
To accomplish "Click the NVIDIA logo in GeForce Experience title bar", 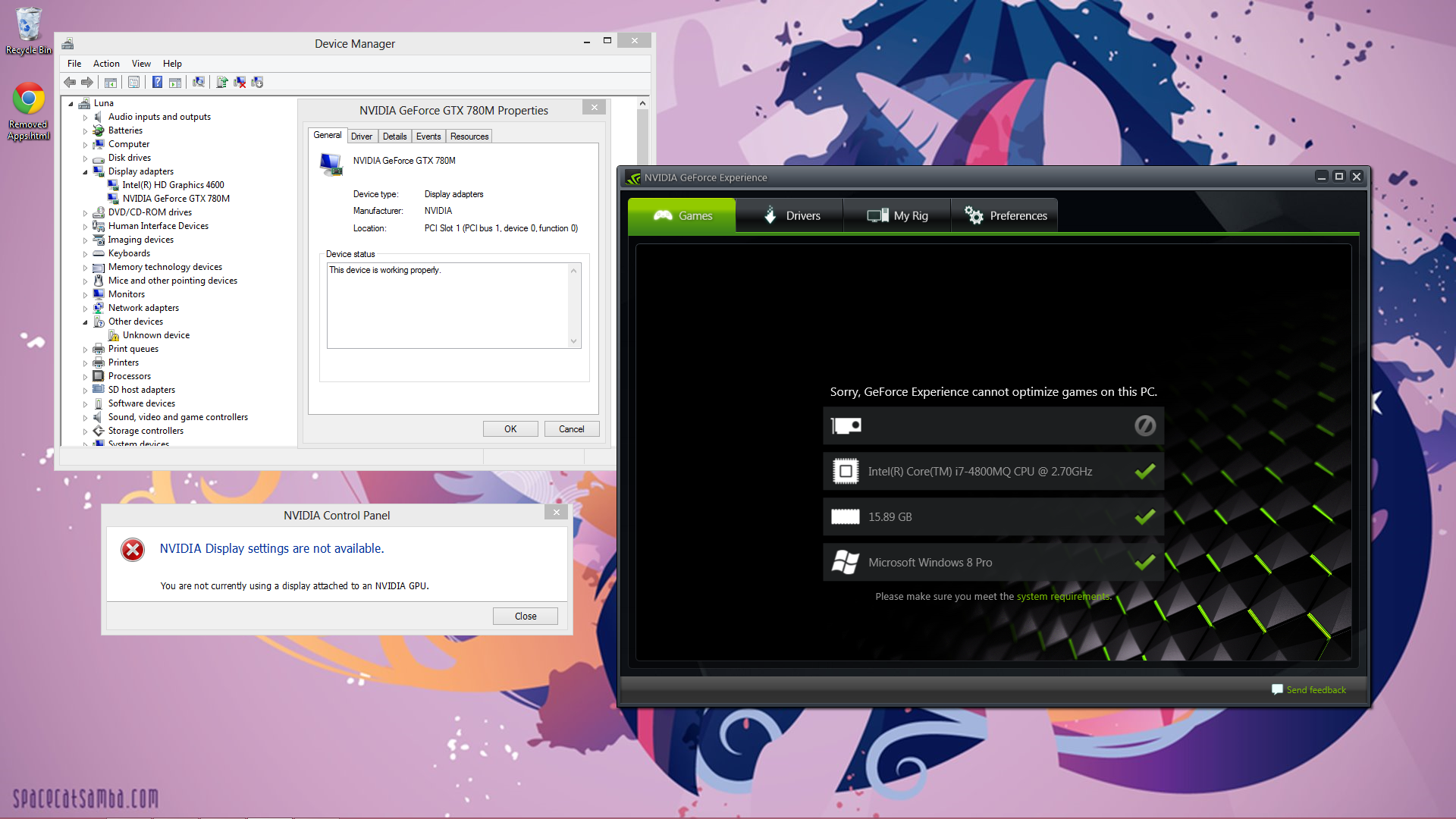I will (632, 177).
